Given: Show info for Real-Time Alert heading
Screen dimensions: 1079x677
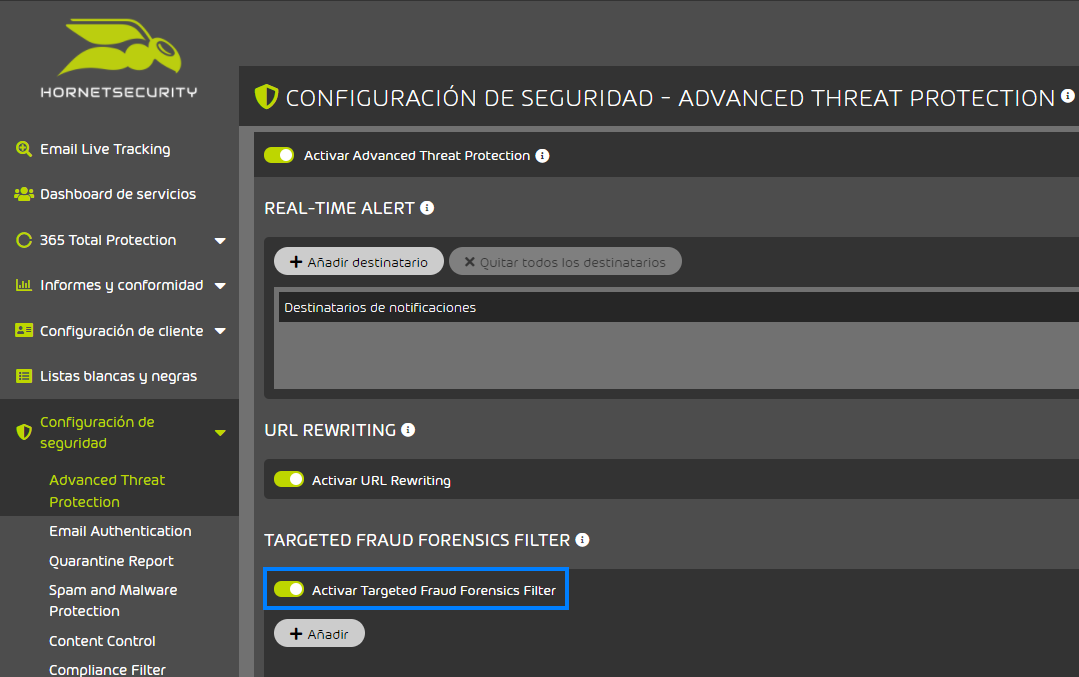Looking at the screenshot, I should click(x=427, y=208).
